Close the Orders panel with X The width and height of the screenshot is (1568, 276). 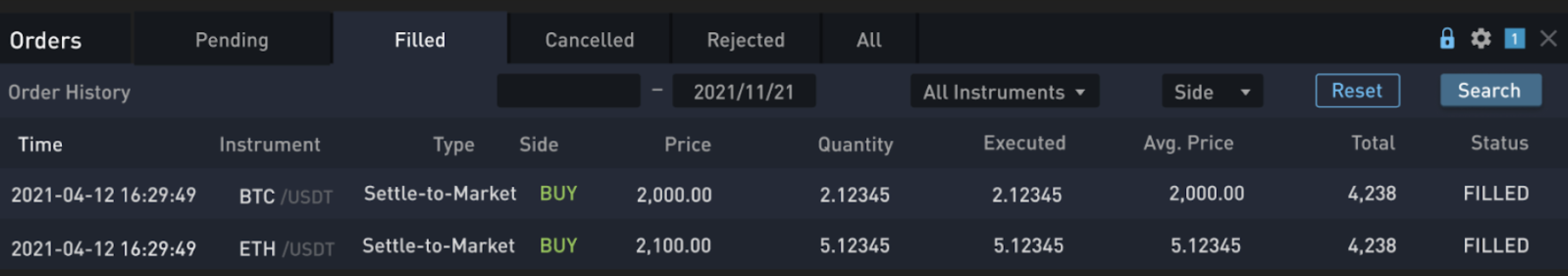coord(1549,39)
